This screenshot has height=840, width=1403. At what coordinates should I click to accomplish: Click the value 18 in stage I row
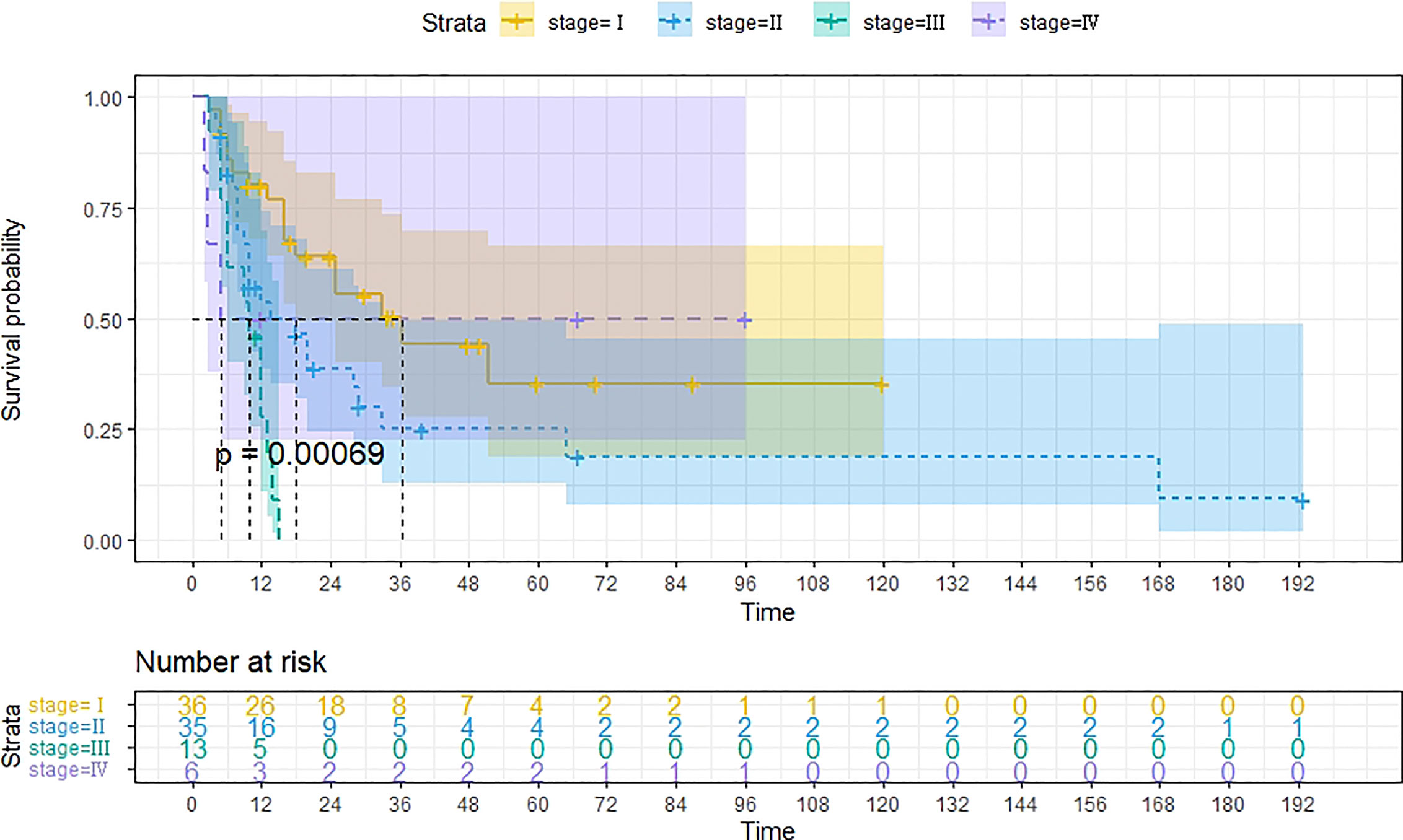click(330, 705)
